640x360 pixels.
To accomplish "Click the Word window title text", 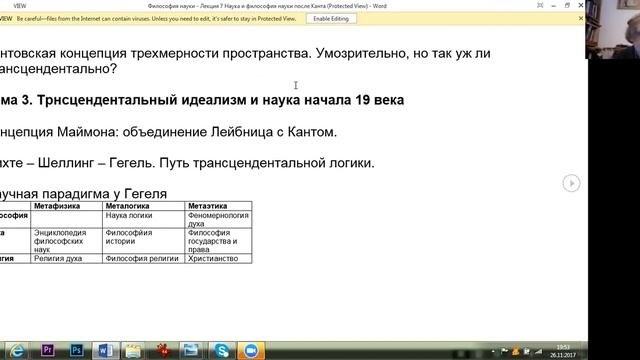I will 267,6.
